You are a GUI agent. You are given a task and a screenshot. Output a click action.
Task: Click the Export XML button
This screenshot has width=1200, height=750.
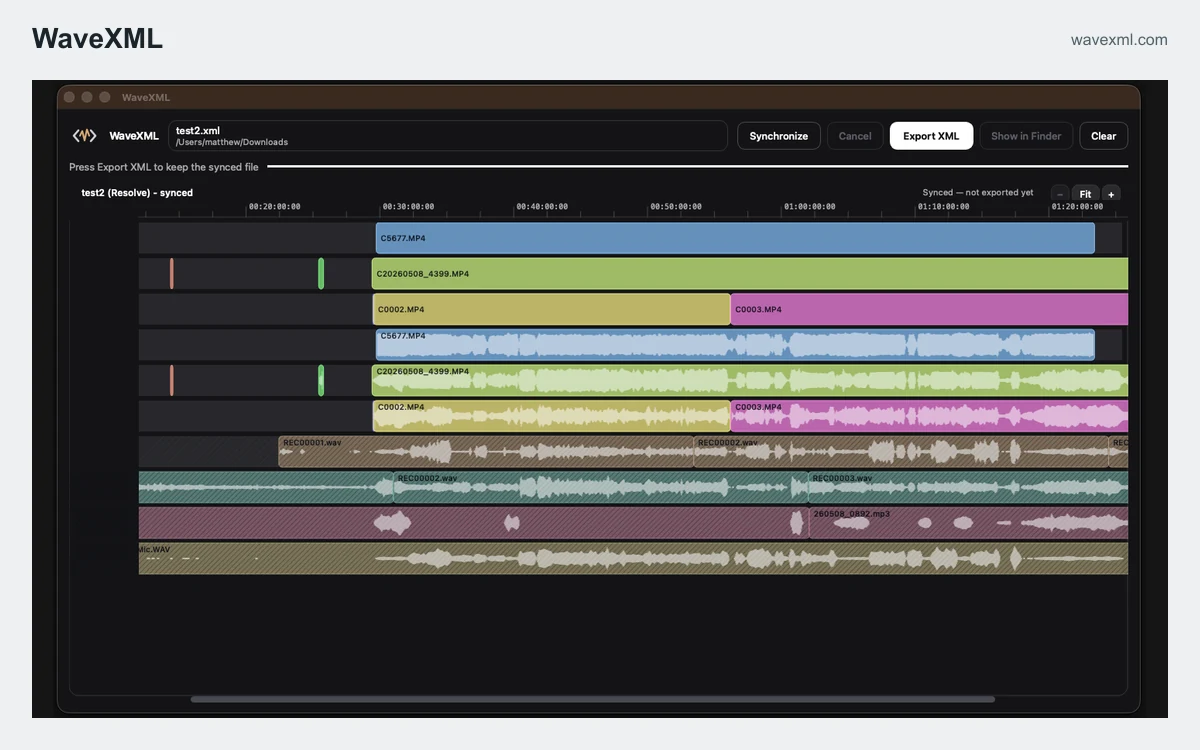click(x=931, y=136)
